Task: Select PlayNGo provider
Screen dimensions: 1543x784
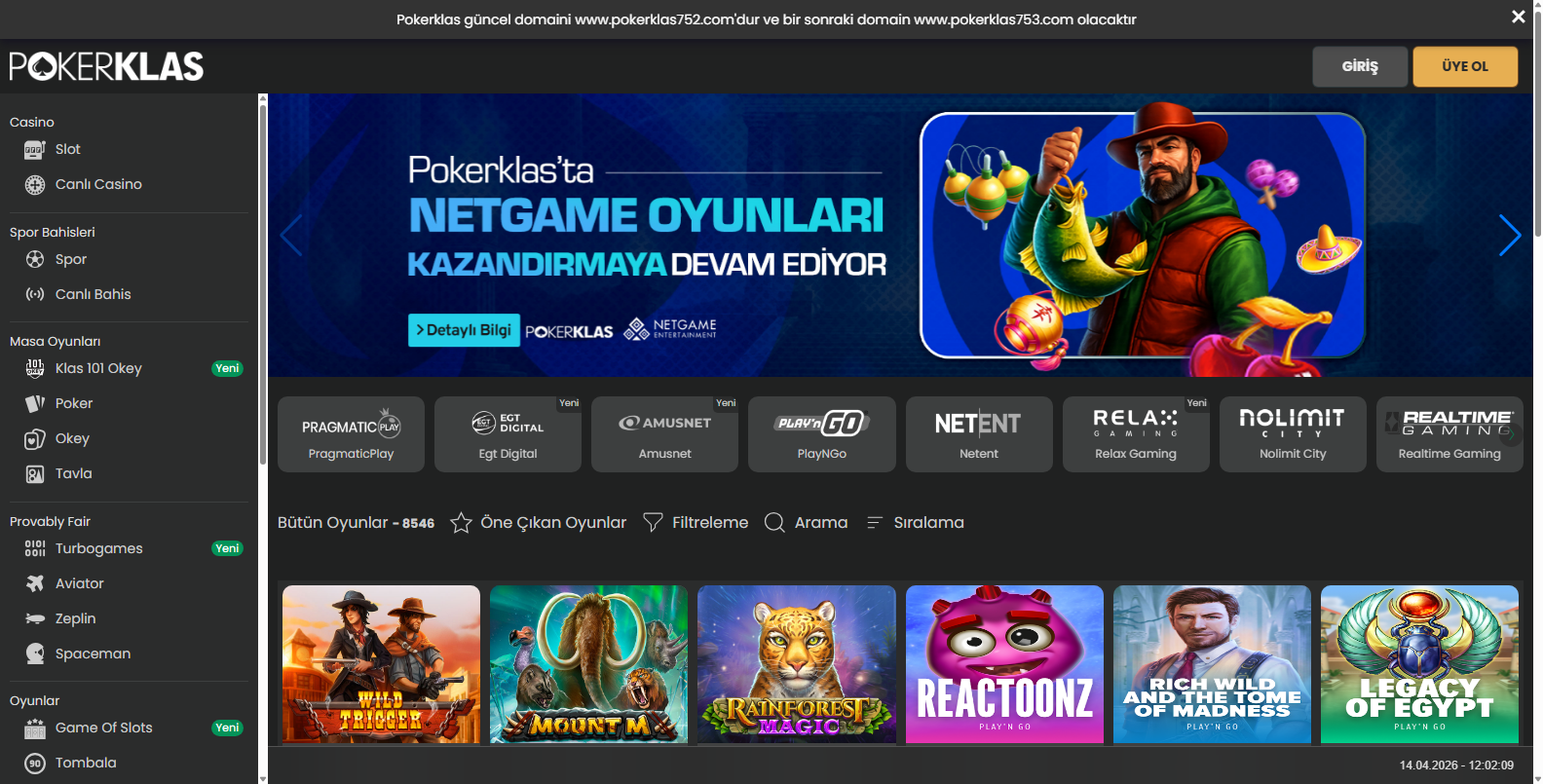Action: pyautogui.click(x=821, y=434)
